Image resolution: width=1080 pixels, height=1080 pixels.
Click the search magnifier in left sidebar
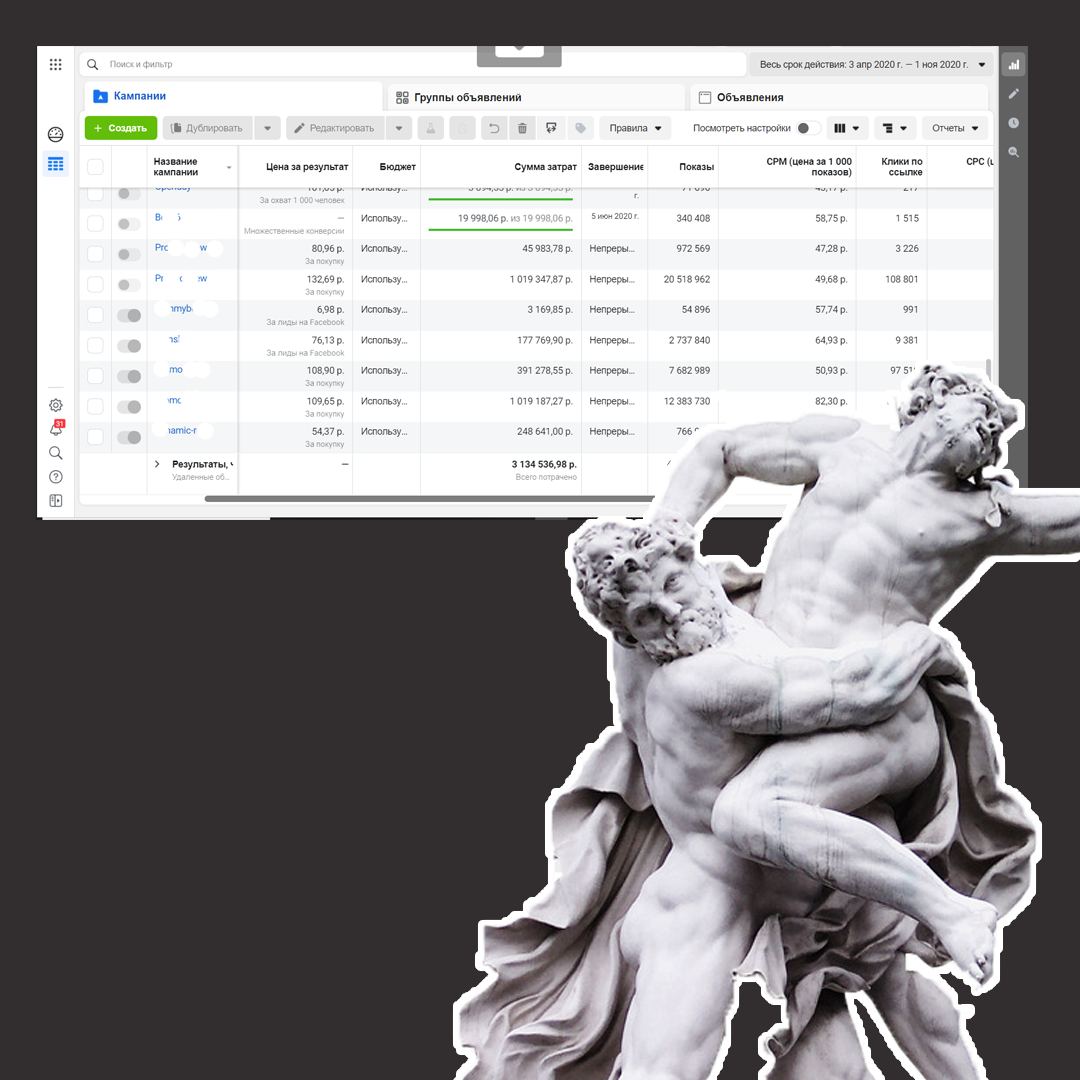pos(56,453)
